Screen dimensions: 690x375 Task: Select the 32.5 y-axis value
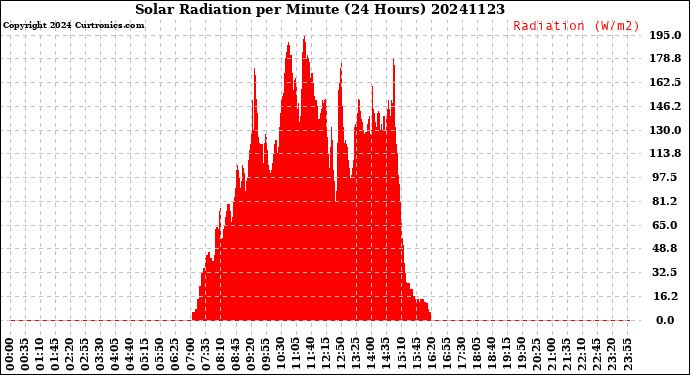pos(665,272)
